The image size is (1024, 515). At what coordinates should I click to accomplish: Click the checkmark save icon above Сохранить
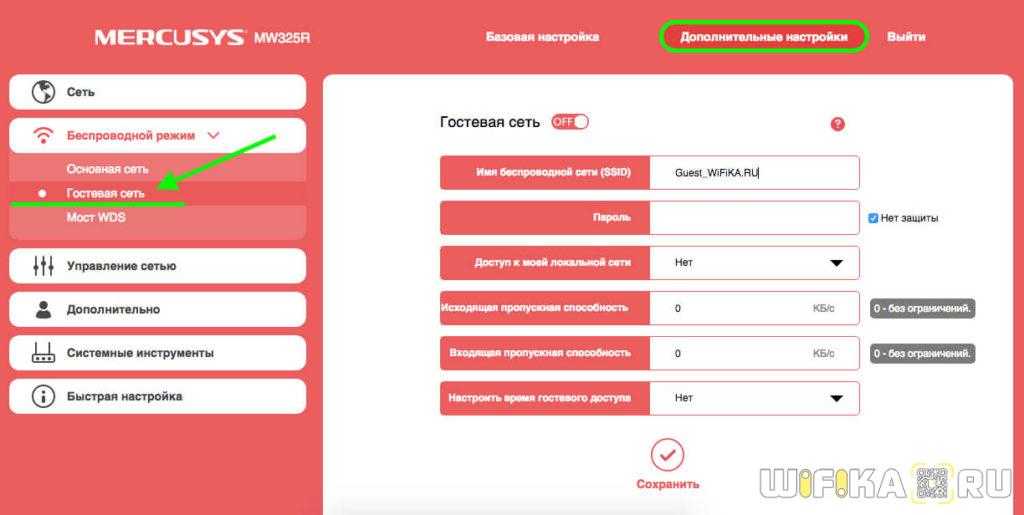(667, 455)
